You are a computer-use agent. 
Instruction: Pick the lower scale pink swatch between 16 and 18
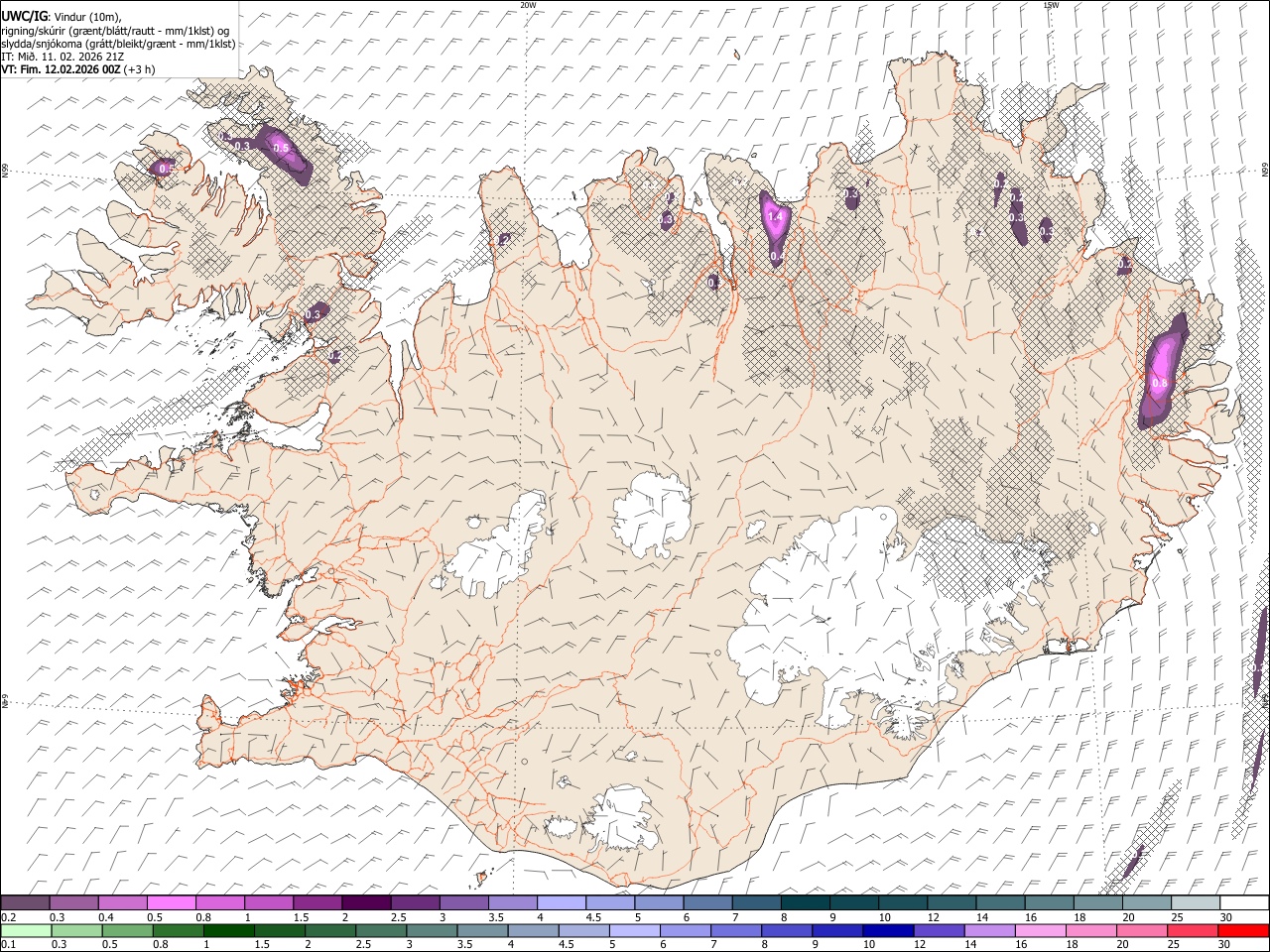pyautogui.click(x=1040, y=930)
